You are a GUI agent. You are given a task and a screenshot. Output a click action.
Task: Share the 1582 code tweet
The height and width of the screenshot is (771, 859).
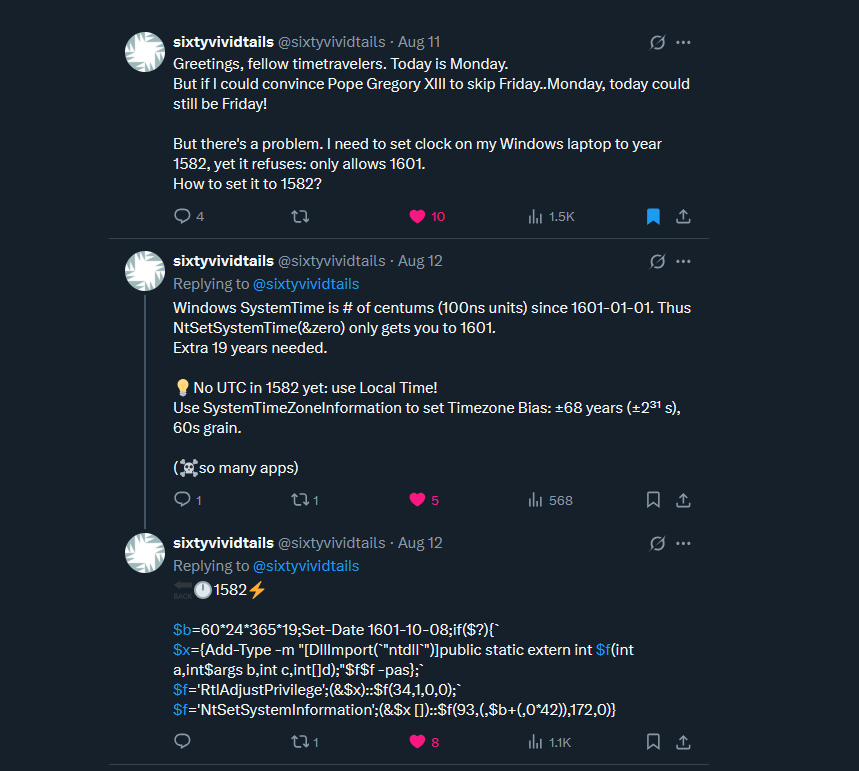[x=684, y=742]
